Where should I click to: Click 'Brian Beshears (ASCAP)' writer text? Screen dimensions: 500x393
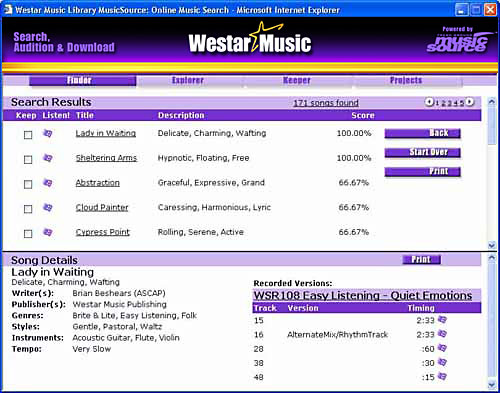(x=119, y=293)
